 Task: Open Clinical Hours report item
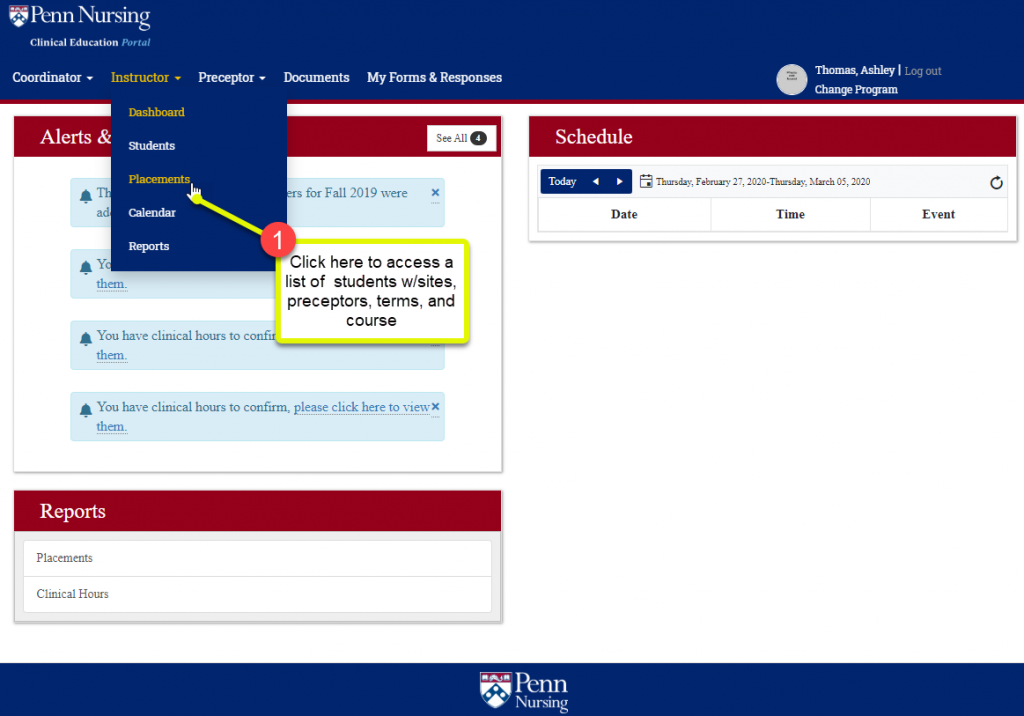coord(73,594)
